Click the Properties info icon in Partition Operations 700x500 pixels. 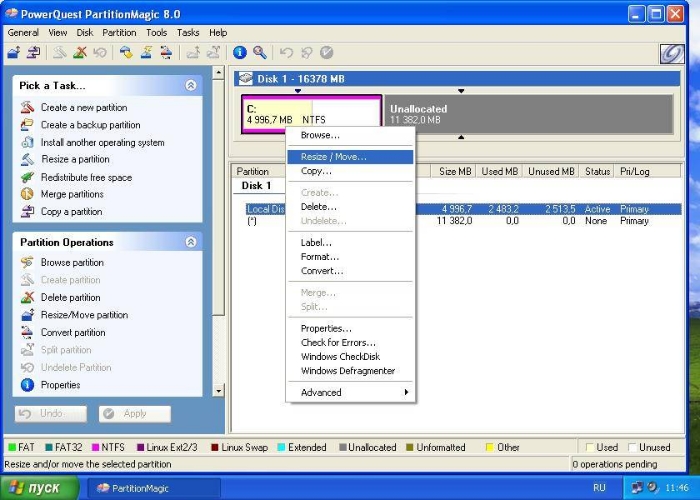(x=27, y=385)
